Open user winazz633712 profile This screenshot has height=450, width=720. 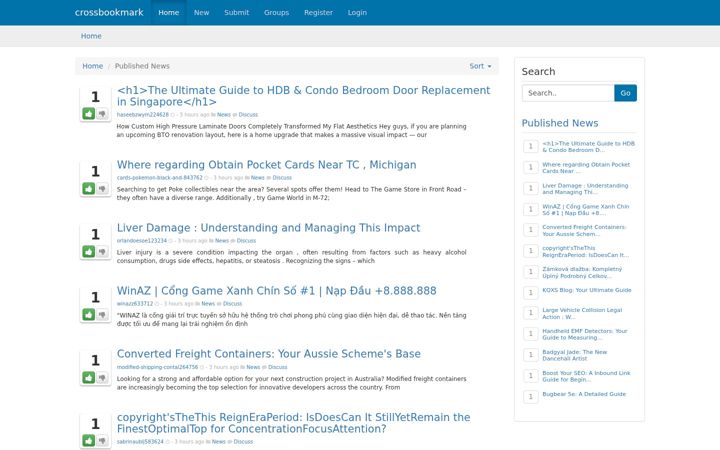tap(135, 304)
